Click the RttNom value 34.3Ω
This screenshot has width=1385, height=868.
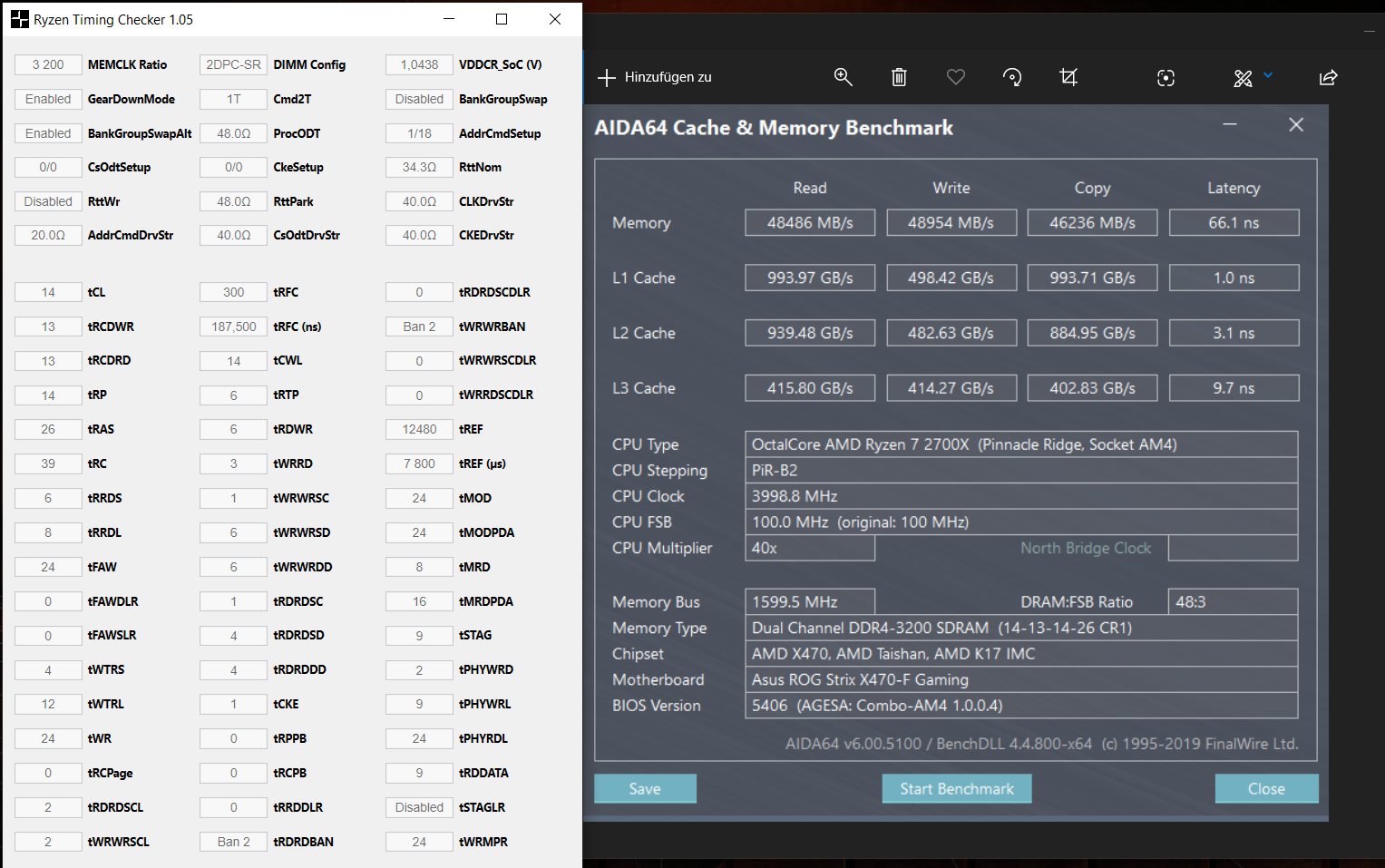coord(419,167)
